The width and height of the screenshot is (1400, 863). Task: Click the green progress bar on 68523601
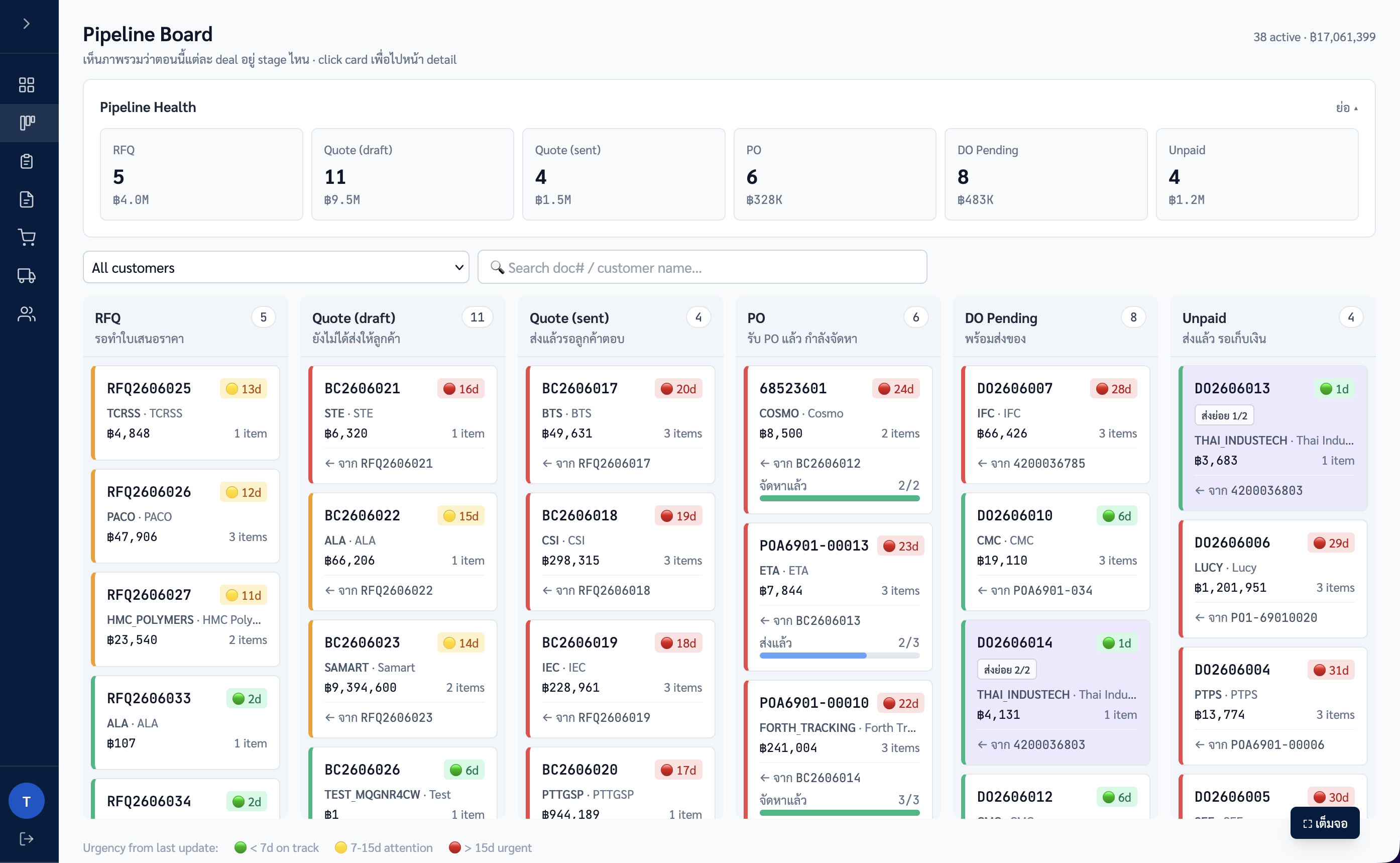(x=839, y=498)
